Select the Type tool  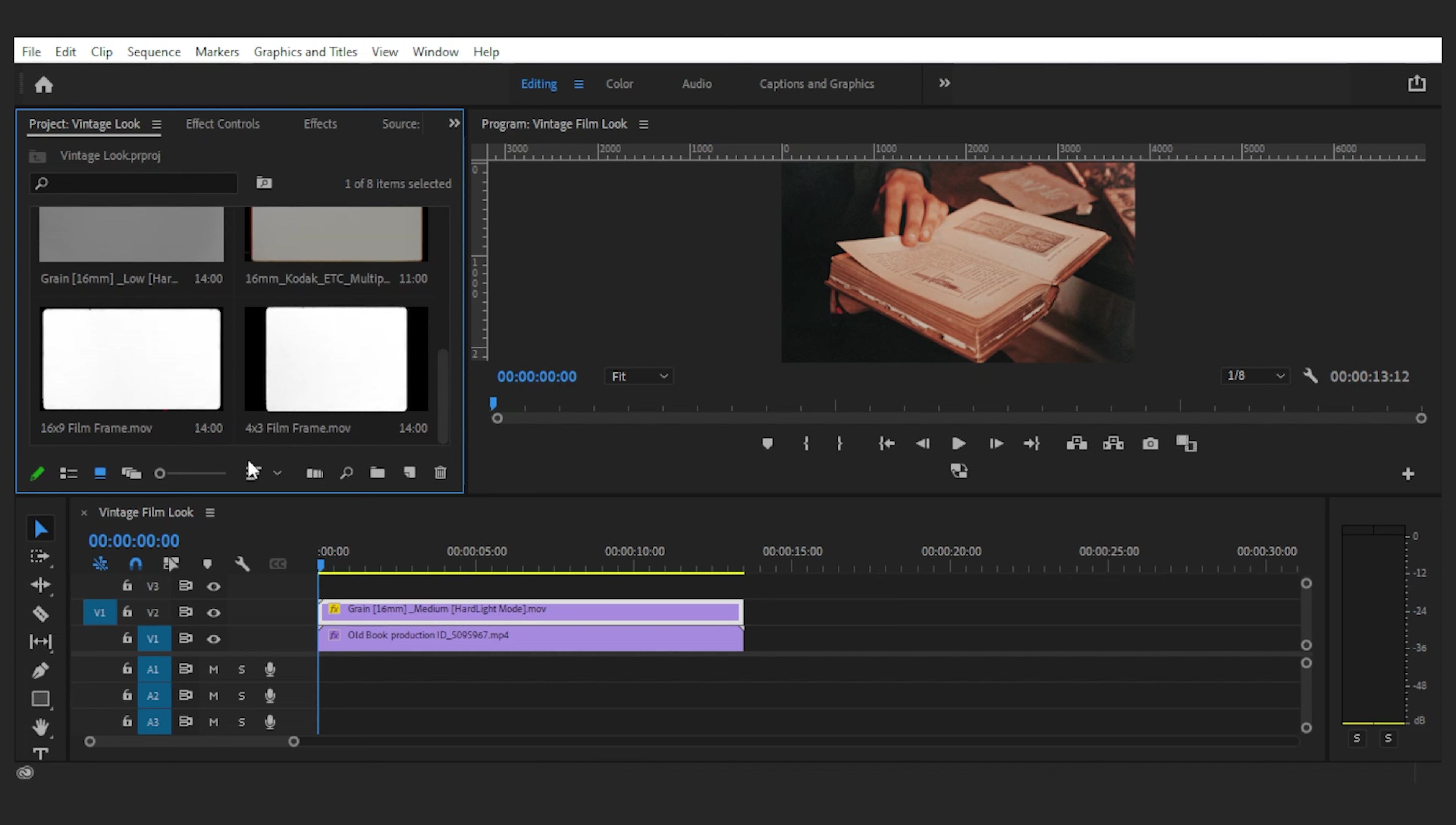click(40, 754)
